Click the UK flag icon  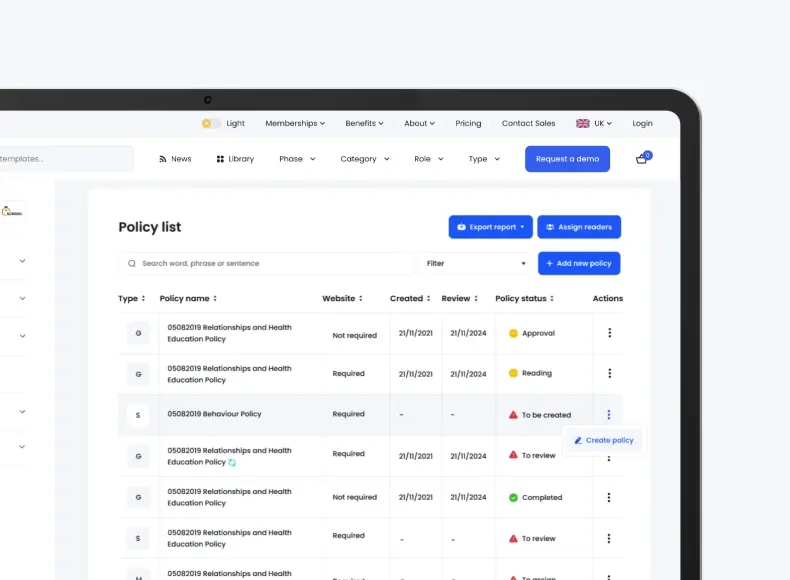pos(582,123)
